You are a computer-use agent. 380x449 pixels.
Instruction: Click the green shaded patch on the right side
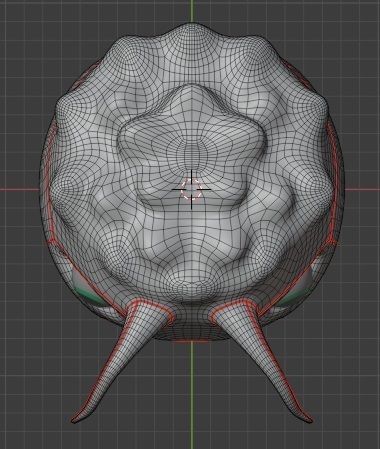tap(293, 297)
